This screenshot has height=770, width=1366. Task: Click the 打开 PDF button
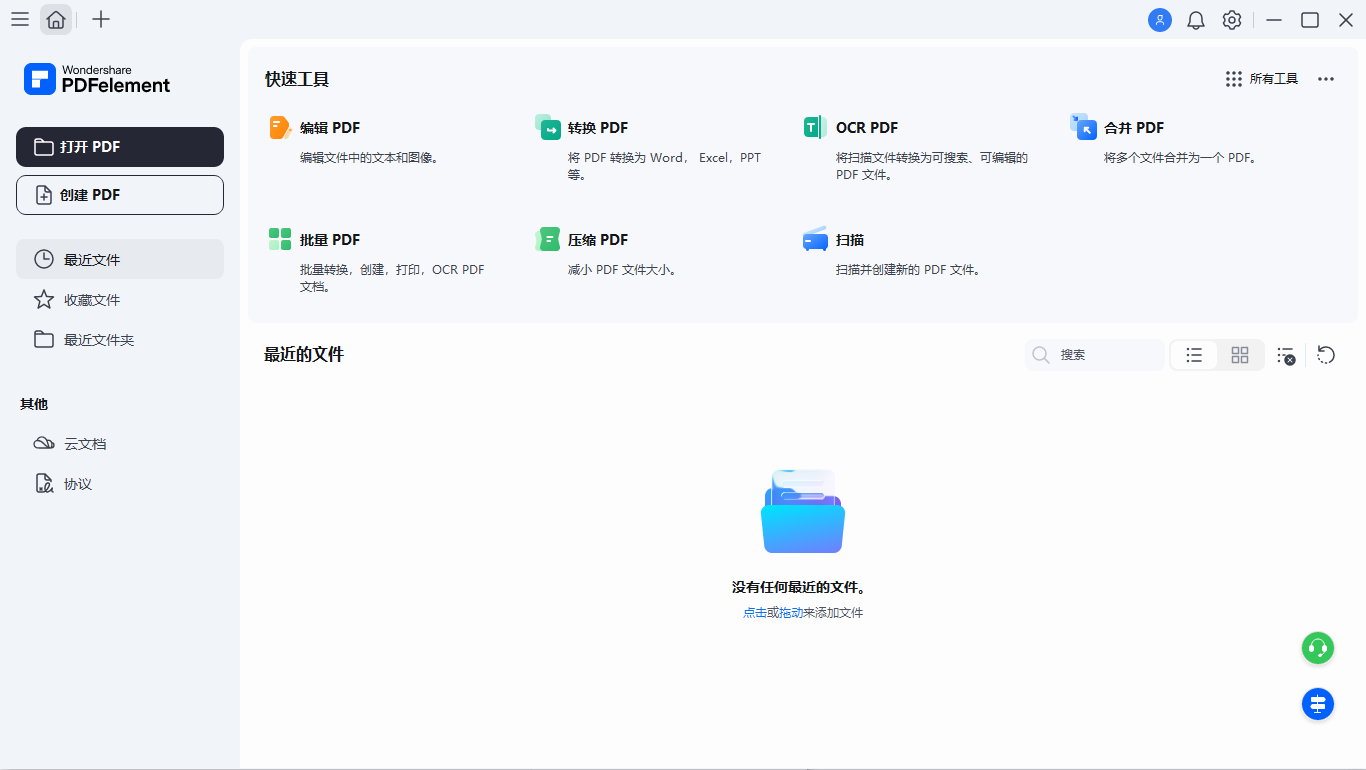pos(119,147)
